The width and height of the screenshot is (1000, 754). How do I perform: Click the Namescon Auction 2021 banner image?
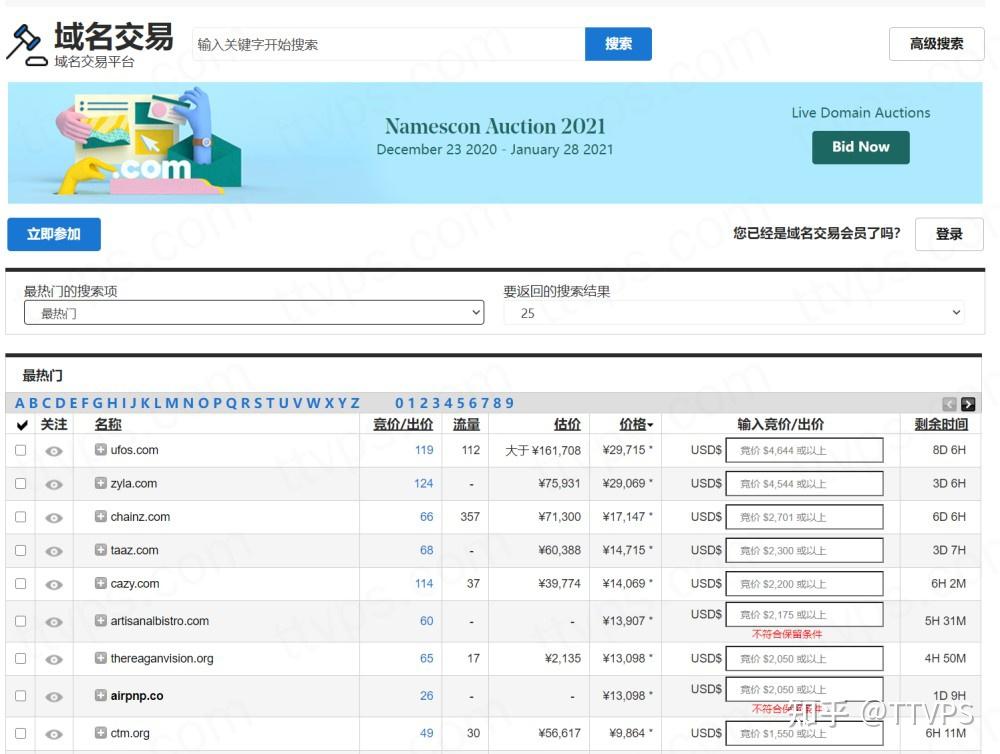[495, 143]
